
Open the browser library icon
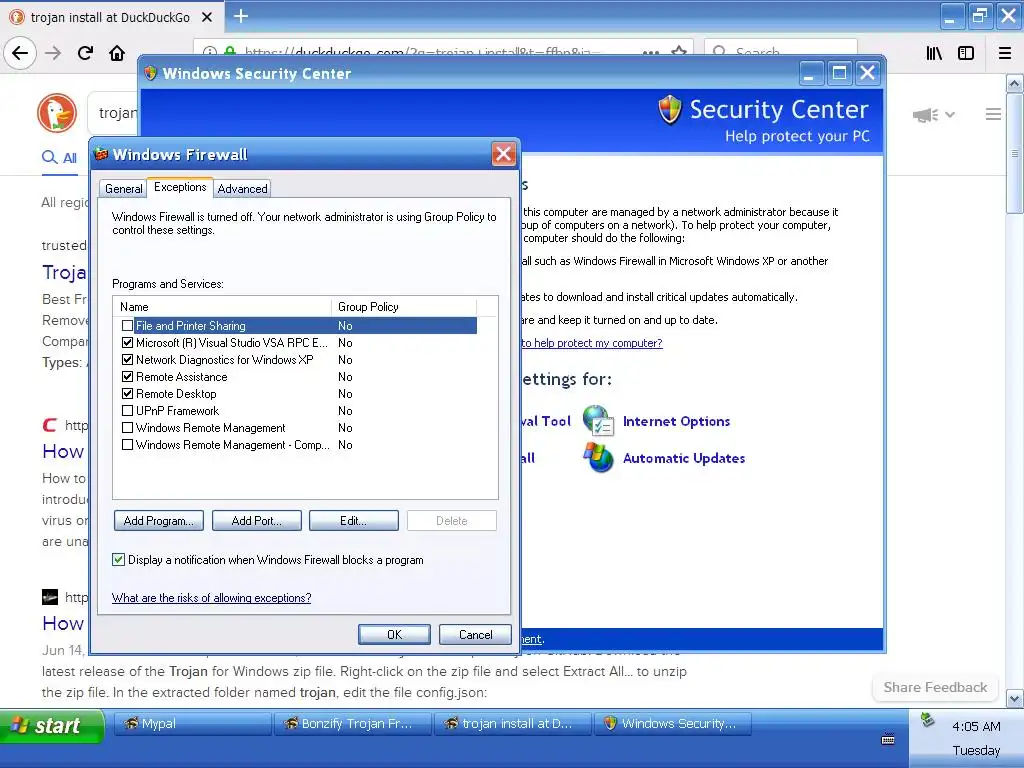pos(934,53)
